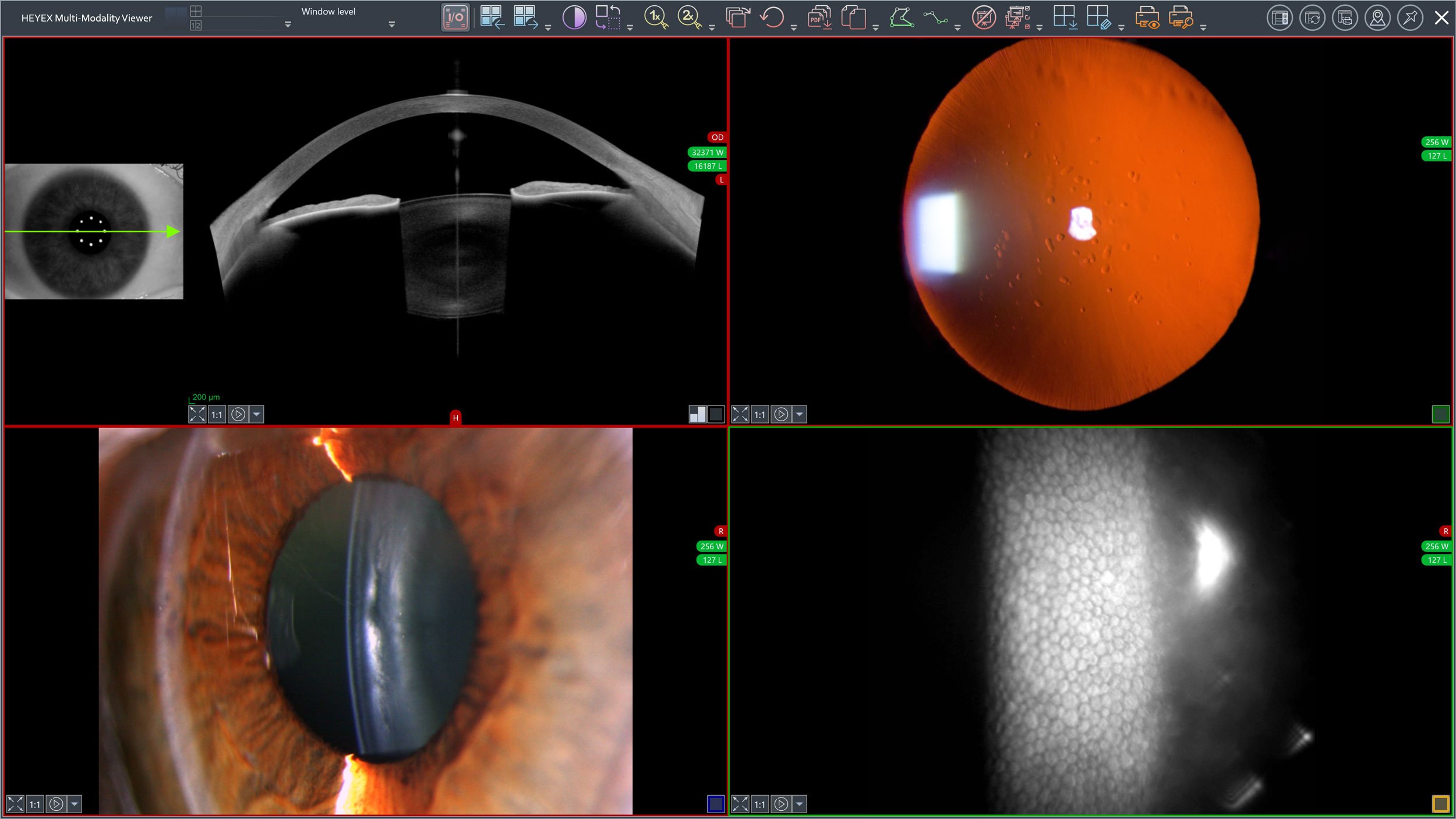This screenshot has width=1456, height=819.
Task: Click the 2x zoom magnifier icon
Action: click(689, 17)
